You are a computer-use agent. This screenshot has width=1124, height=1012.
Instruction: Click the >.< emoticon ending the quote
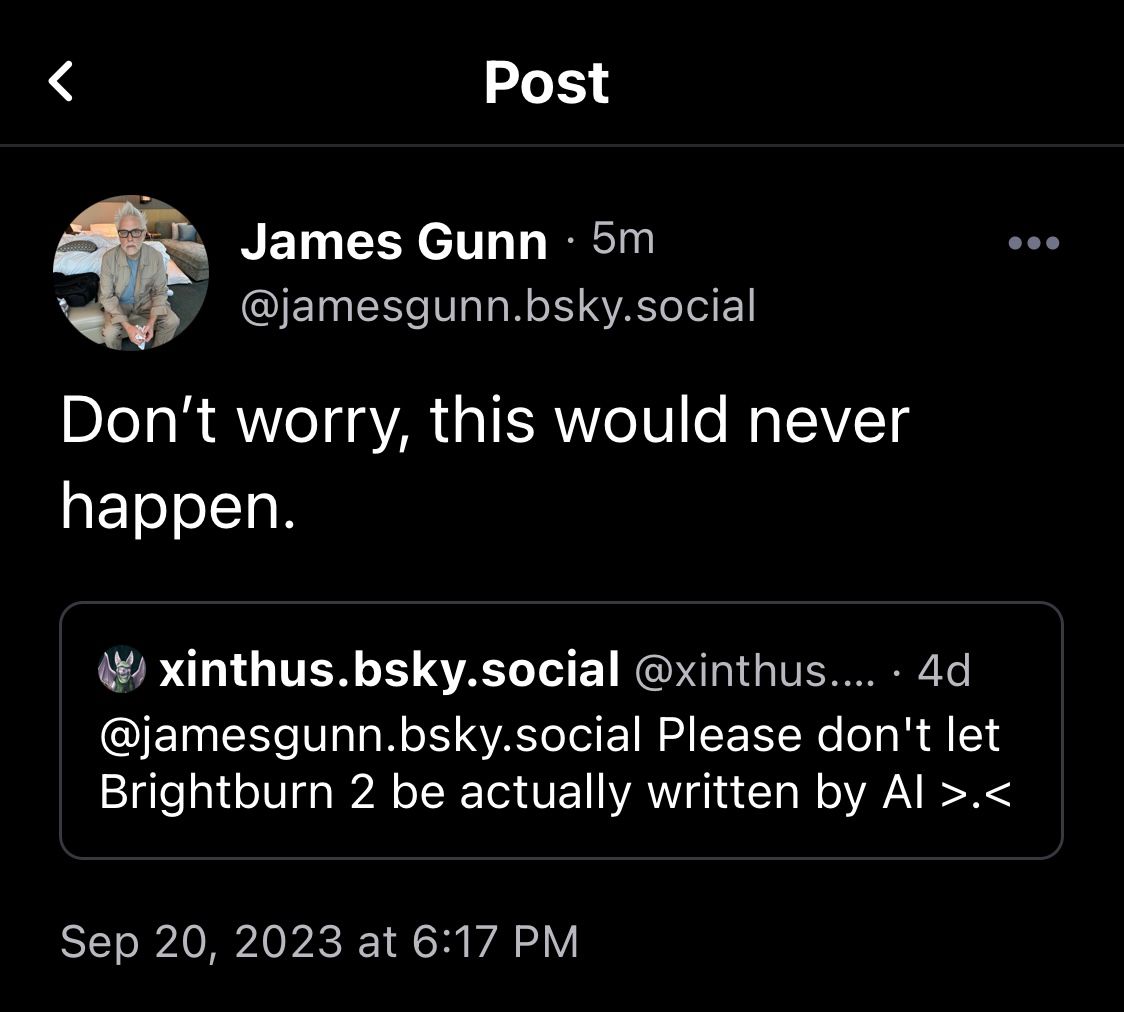(x=977, y=792)
